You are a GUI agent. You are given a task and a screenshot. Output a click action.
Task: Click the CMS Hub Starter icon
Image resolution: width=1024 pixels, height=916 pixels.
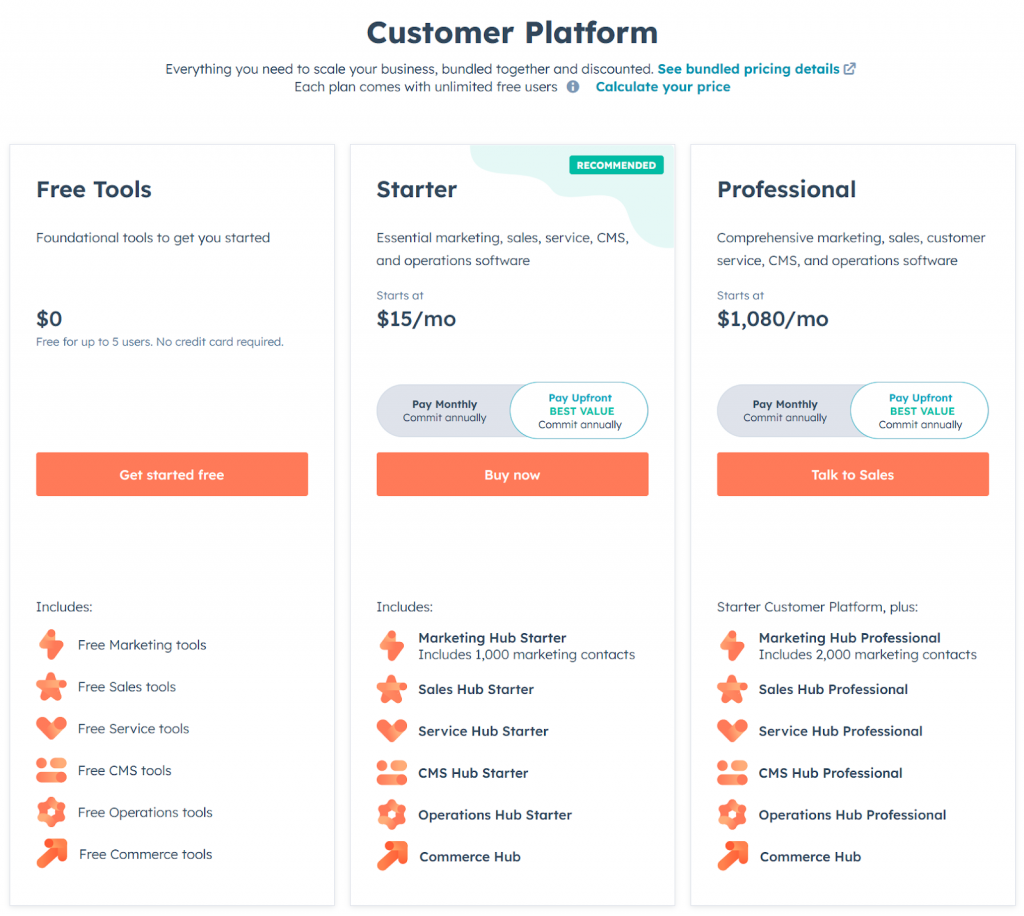(392, 772)
